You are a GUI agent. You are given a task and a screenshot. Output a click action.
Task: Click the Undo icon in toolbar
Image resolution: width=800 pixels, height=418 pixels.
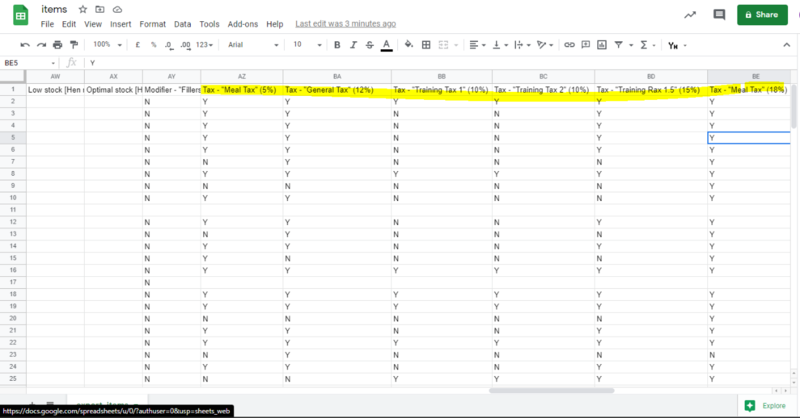(25, 44)
